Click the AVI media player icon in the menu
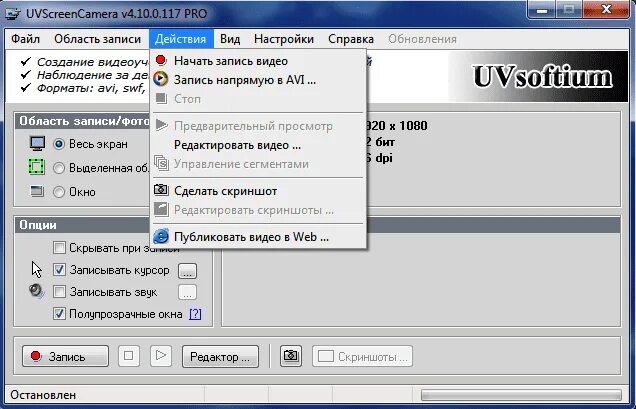The image size is (636, 409). pyautogui.click(x=161, y=79)
